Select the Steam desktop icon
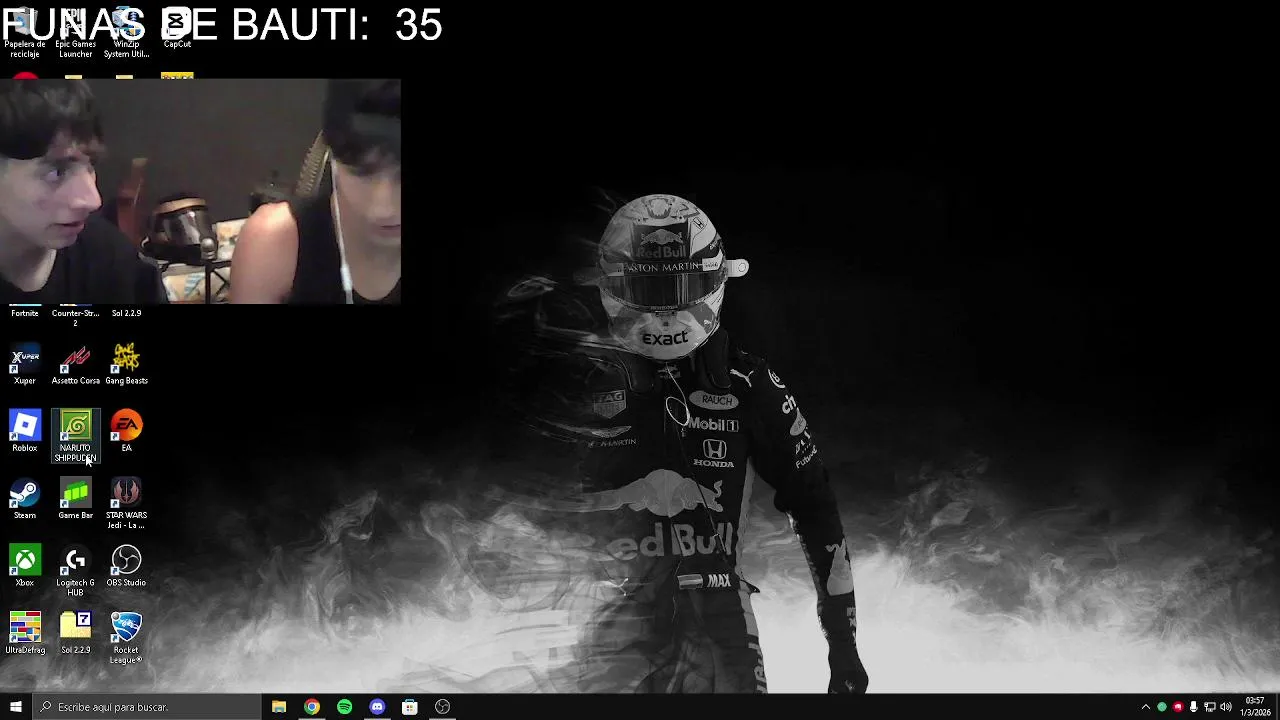Viewport: 1280px width, 720px height. (25, 499)
